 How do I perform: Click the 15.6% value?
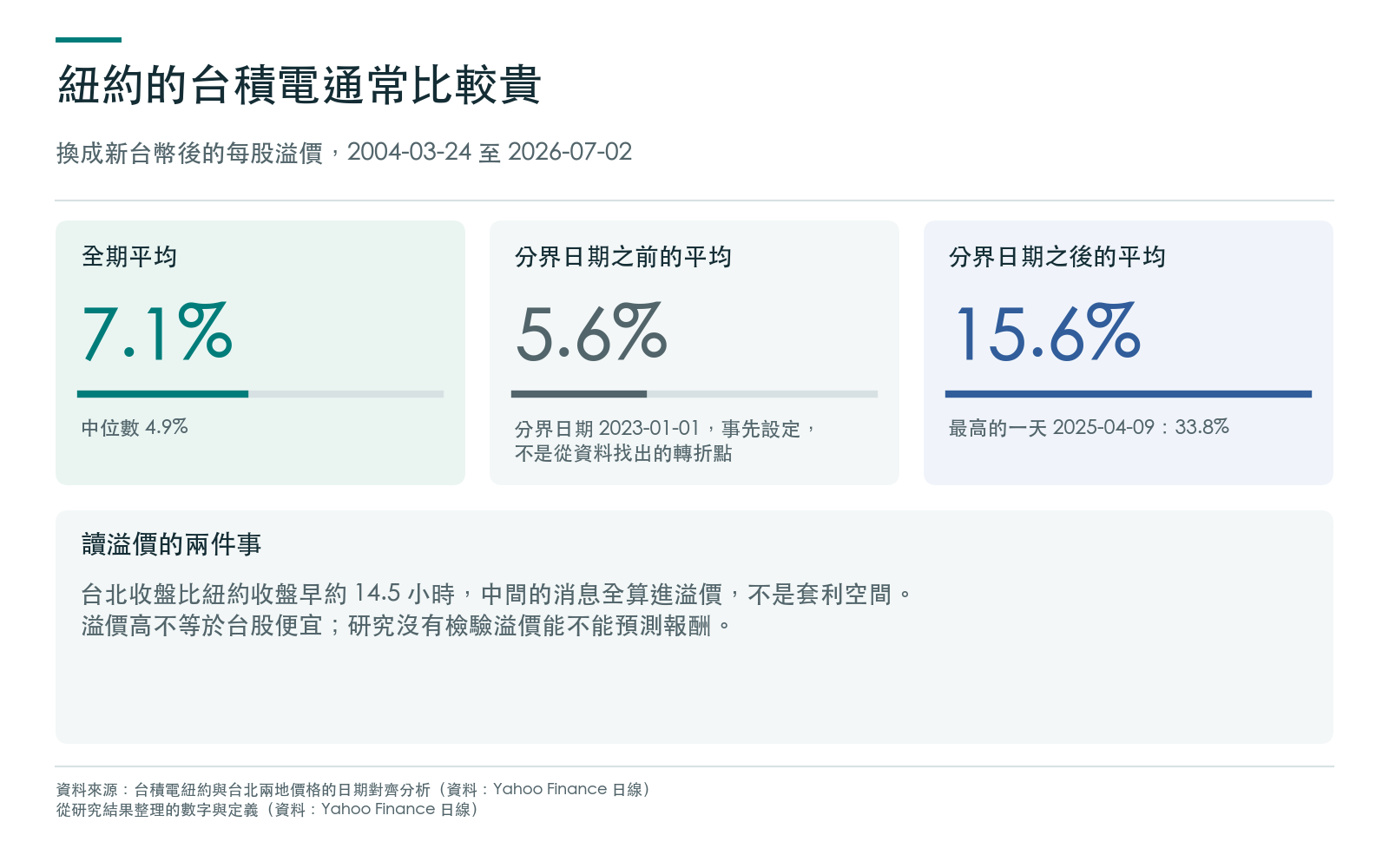point(1048,332)
